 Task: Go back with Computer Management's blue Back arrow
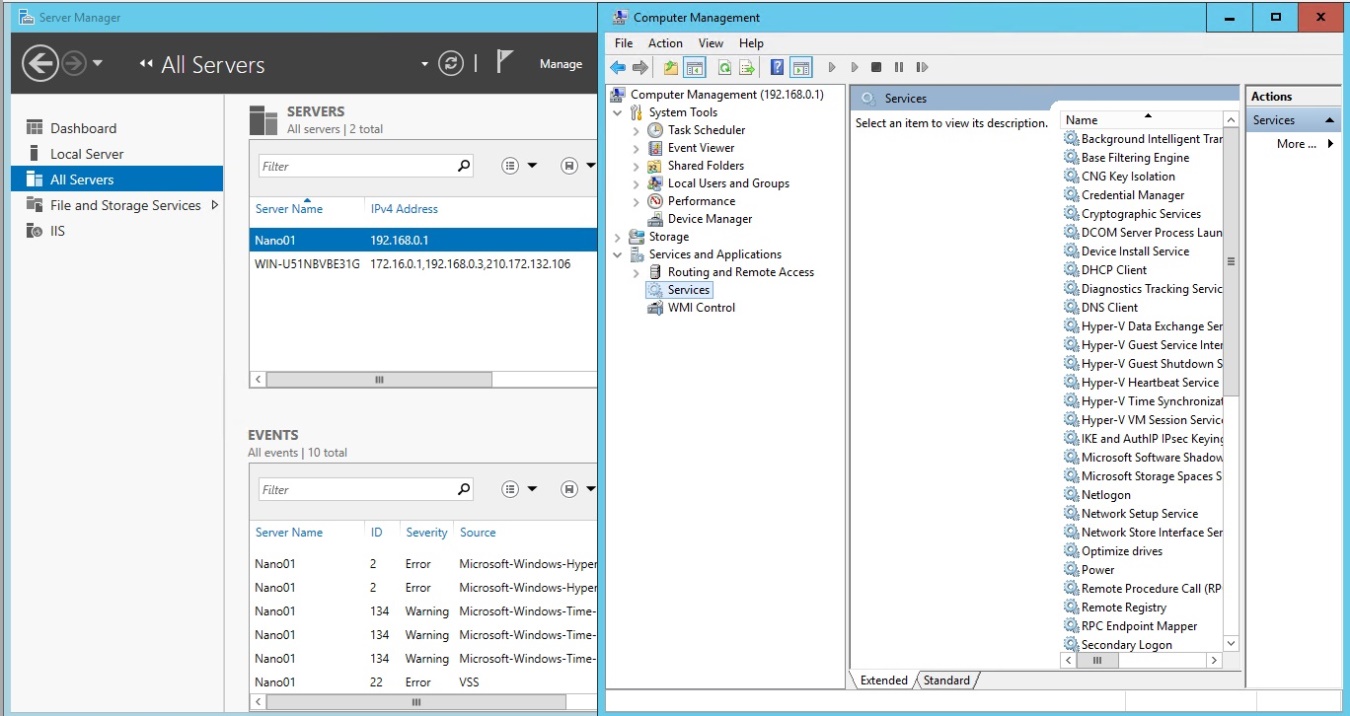(618, 67)
